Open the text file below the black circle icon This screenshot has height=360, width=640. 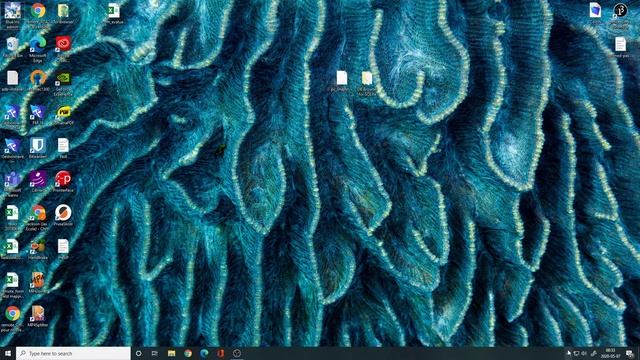tap(620, 44)
